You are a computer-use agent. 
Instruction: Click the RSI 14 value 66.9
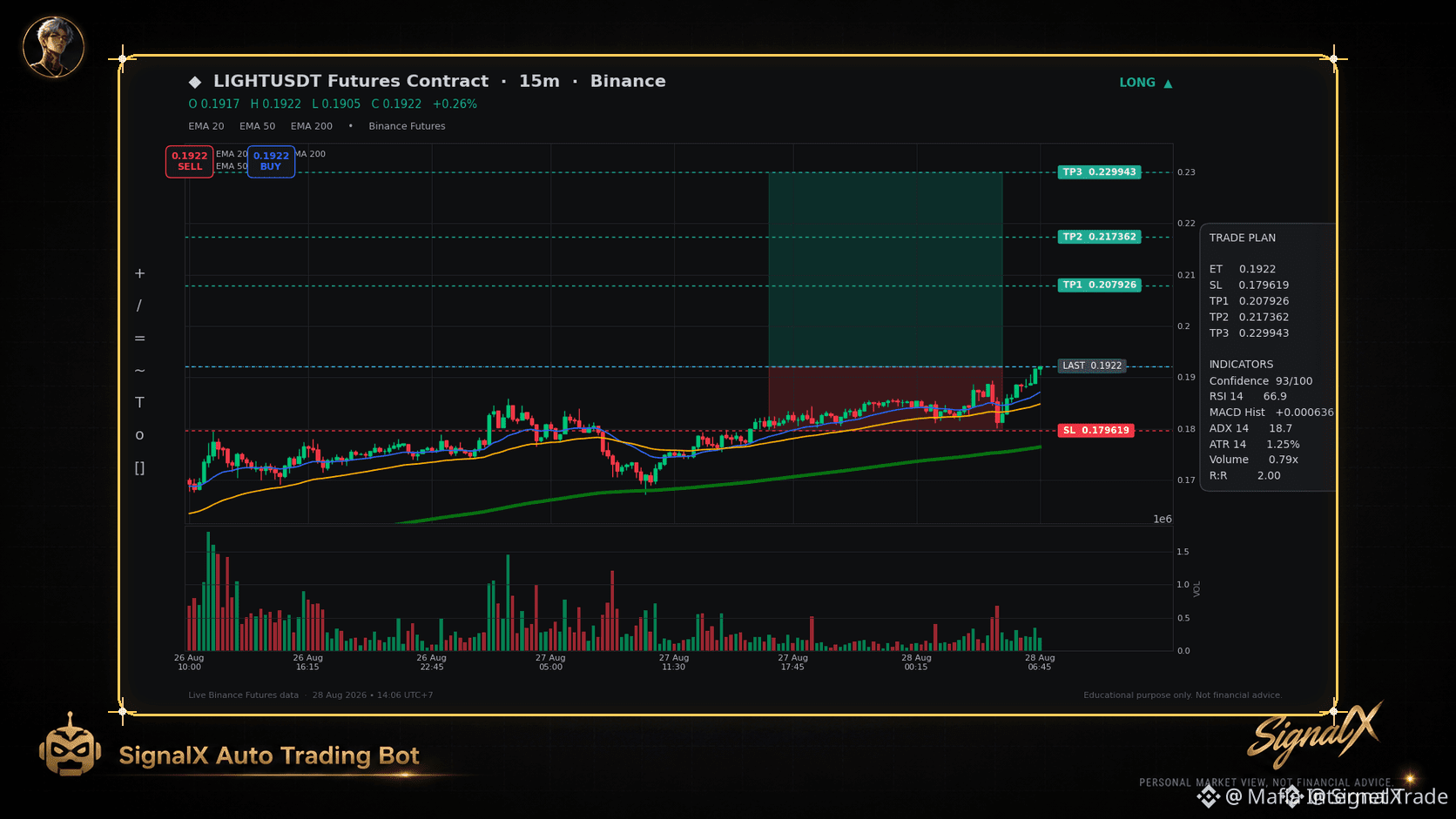pyautogui.click(x=1275, y=396)
